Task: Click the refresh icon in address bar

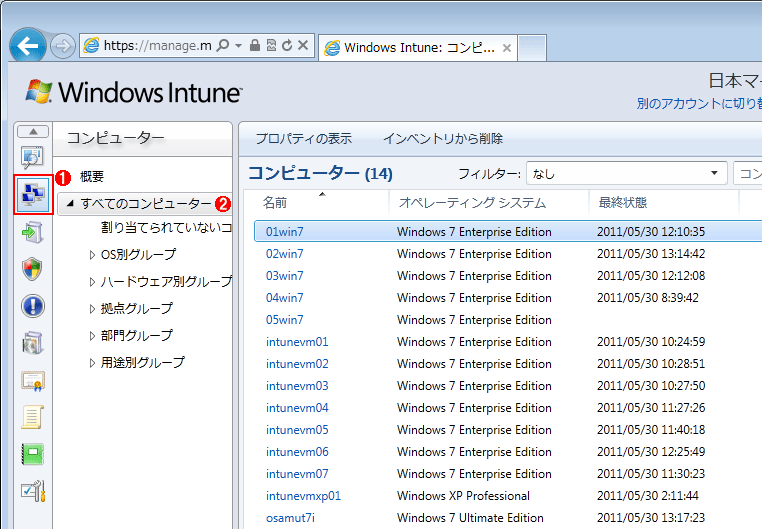Action: point(287,46)
